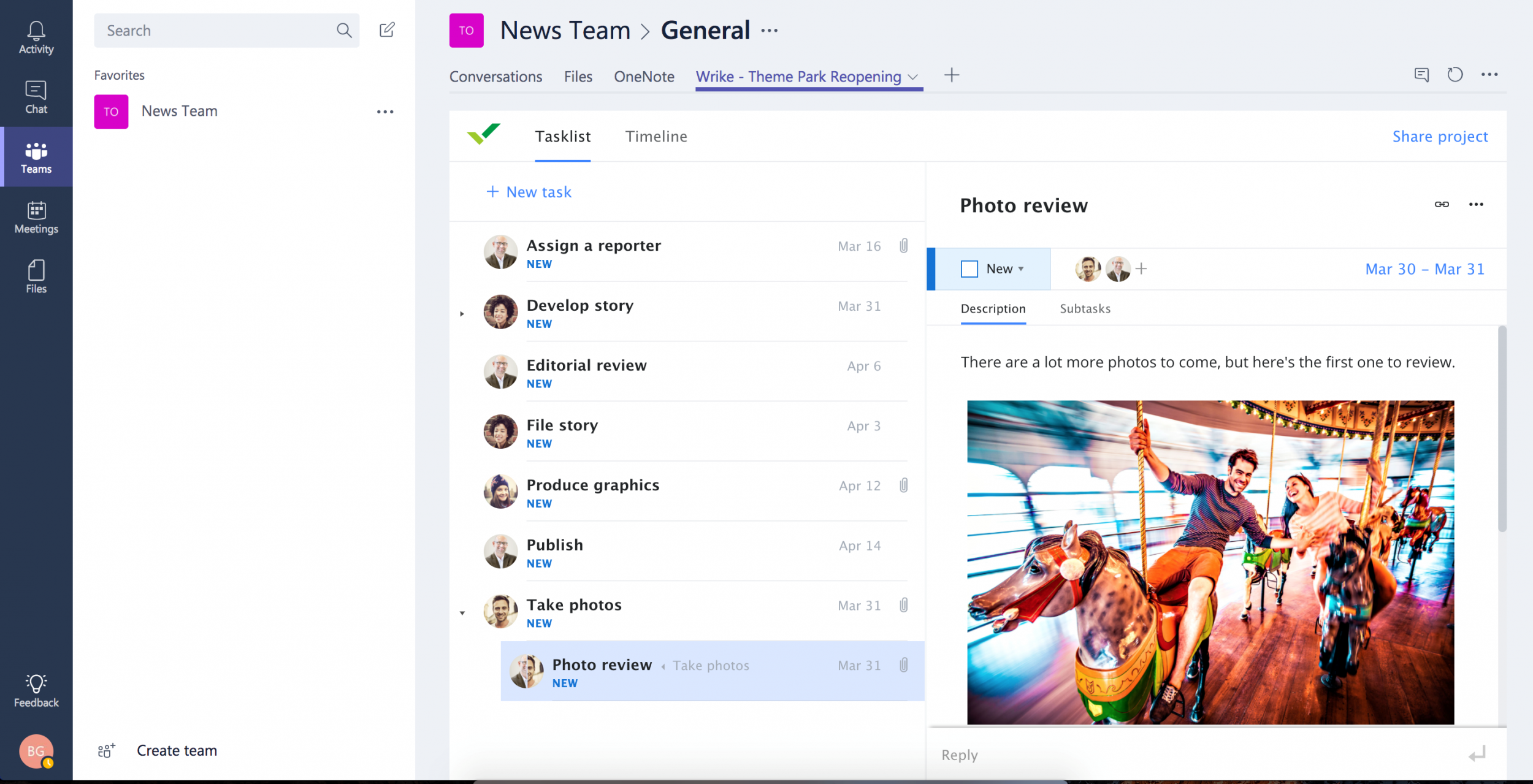Click attachment paperclip on Photo review row
Screen dimensions: 1533x784
coord(904,665)
